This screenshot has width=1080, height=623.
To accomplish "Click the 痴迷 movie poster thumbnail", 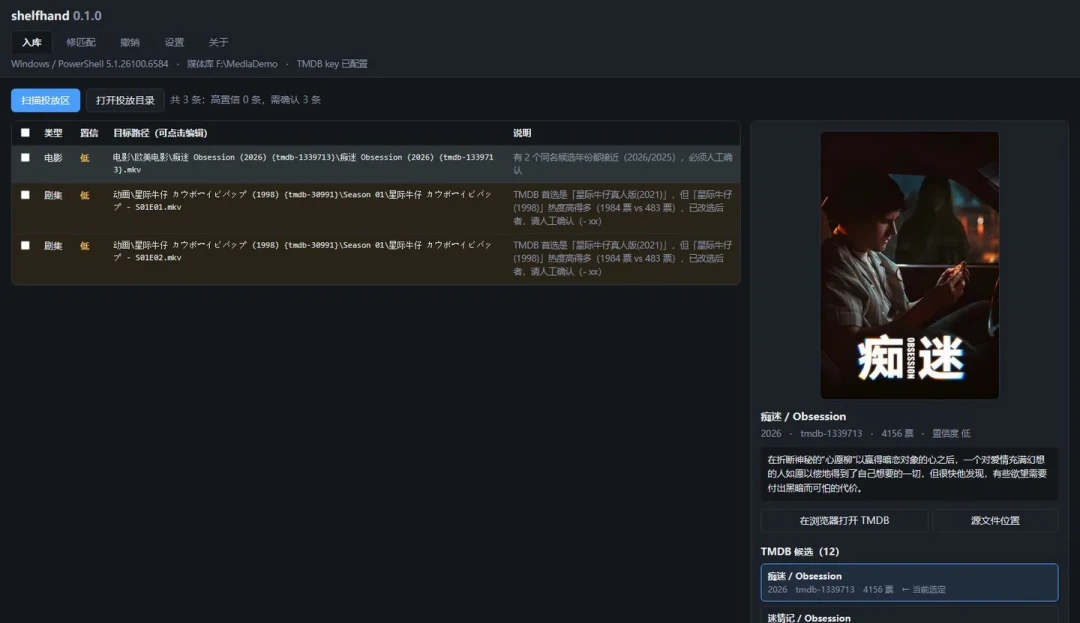I will 909,265.
